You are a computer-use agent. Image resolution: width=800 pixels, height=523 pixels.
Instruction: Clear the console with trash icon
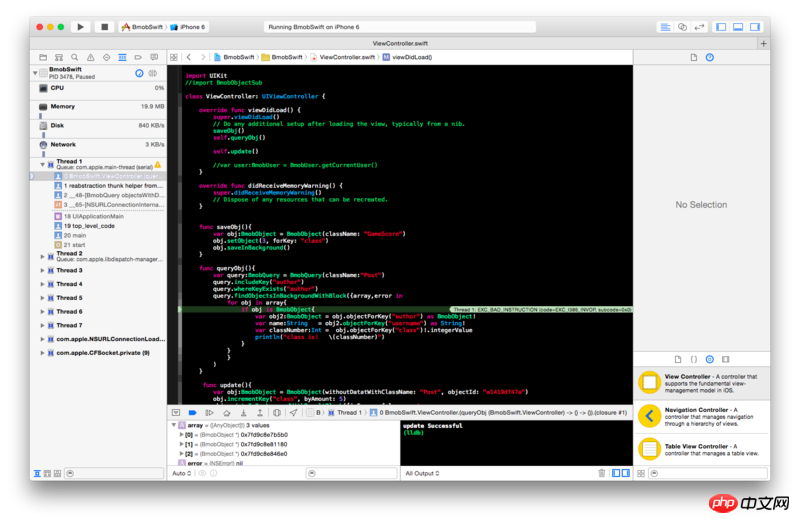tap(602, 474)
